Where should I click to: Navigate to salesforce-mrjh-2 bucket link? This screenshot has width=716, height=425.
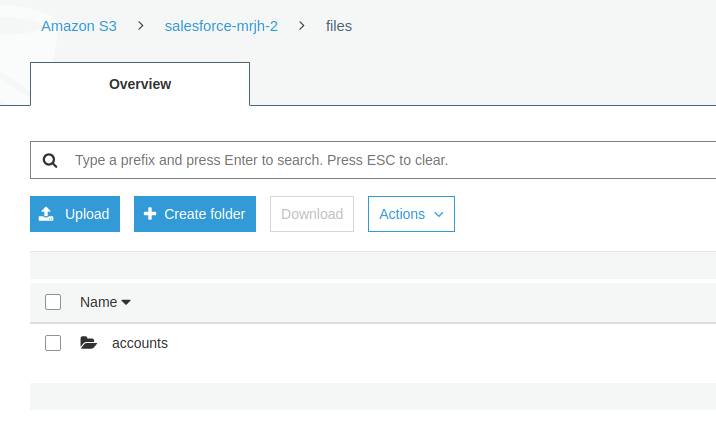coord(221,26)
